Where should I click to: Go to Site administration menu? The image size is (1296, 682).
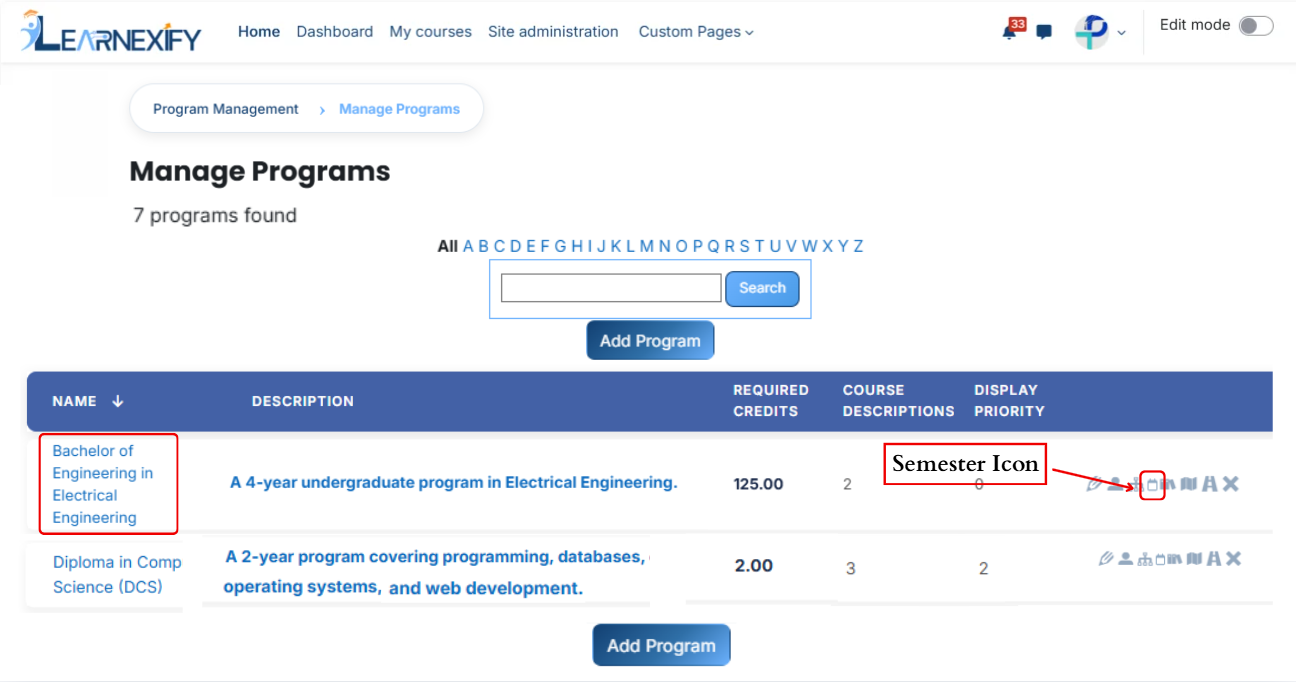[x=553, y=32]
